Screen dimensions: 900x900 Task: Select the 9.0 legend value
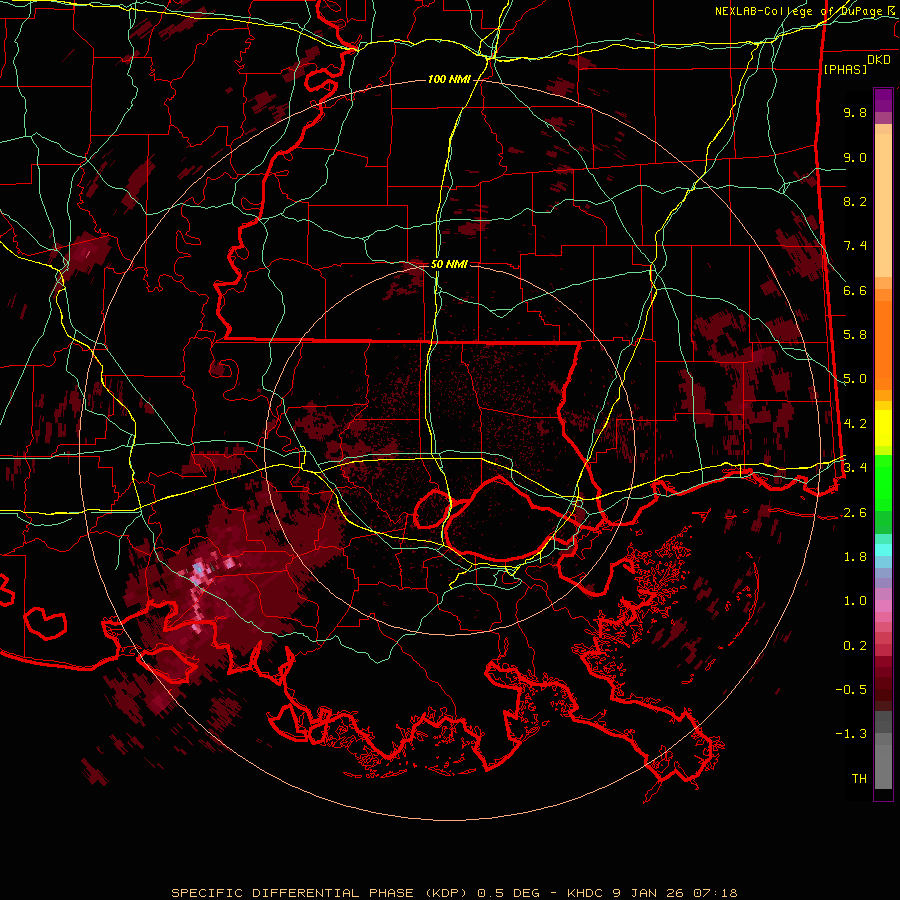click(x=855, y=157)
